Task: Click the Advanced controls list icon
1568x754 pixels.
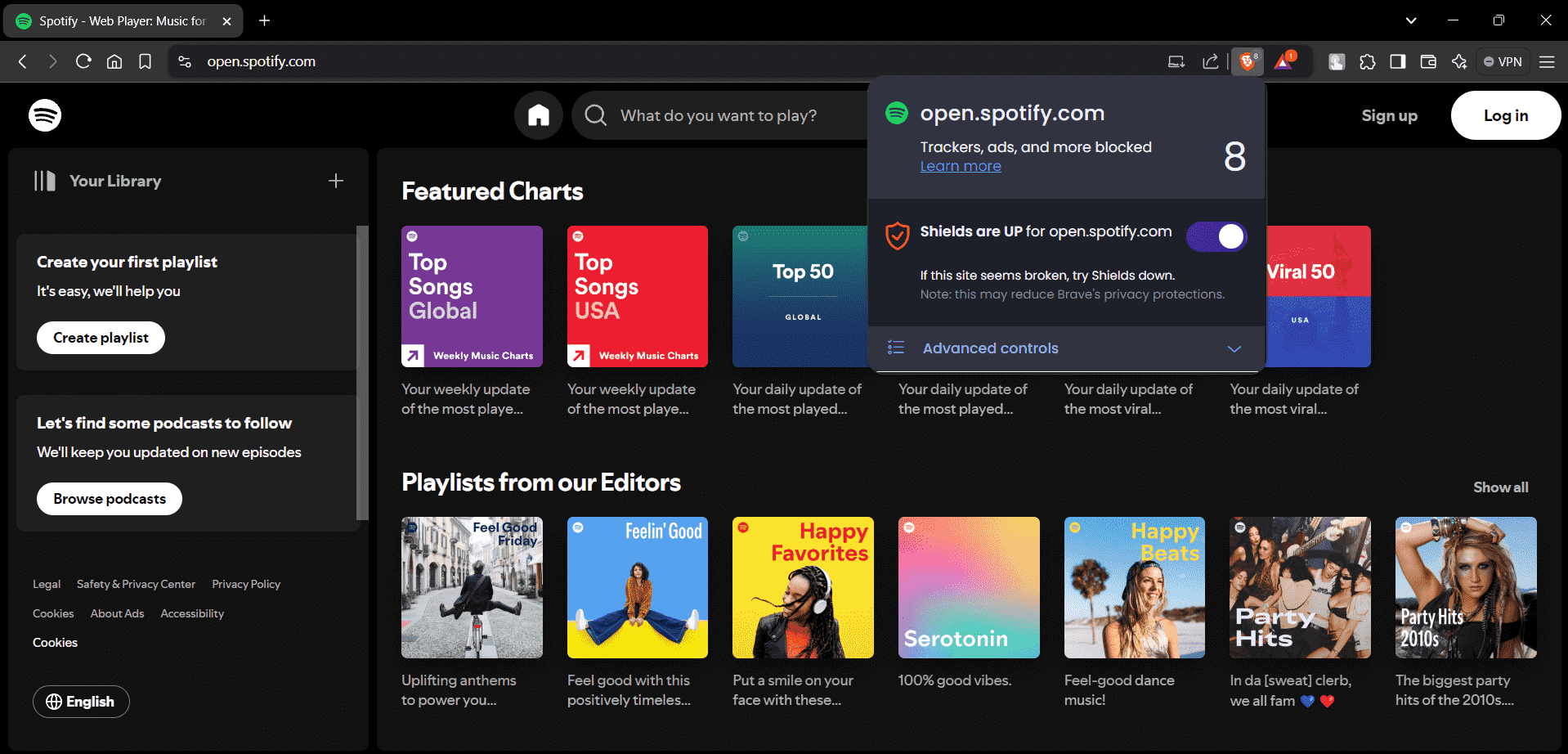Action: pos(896,348)
